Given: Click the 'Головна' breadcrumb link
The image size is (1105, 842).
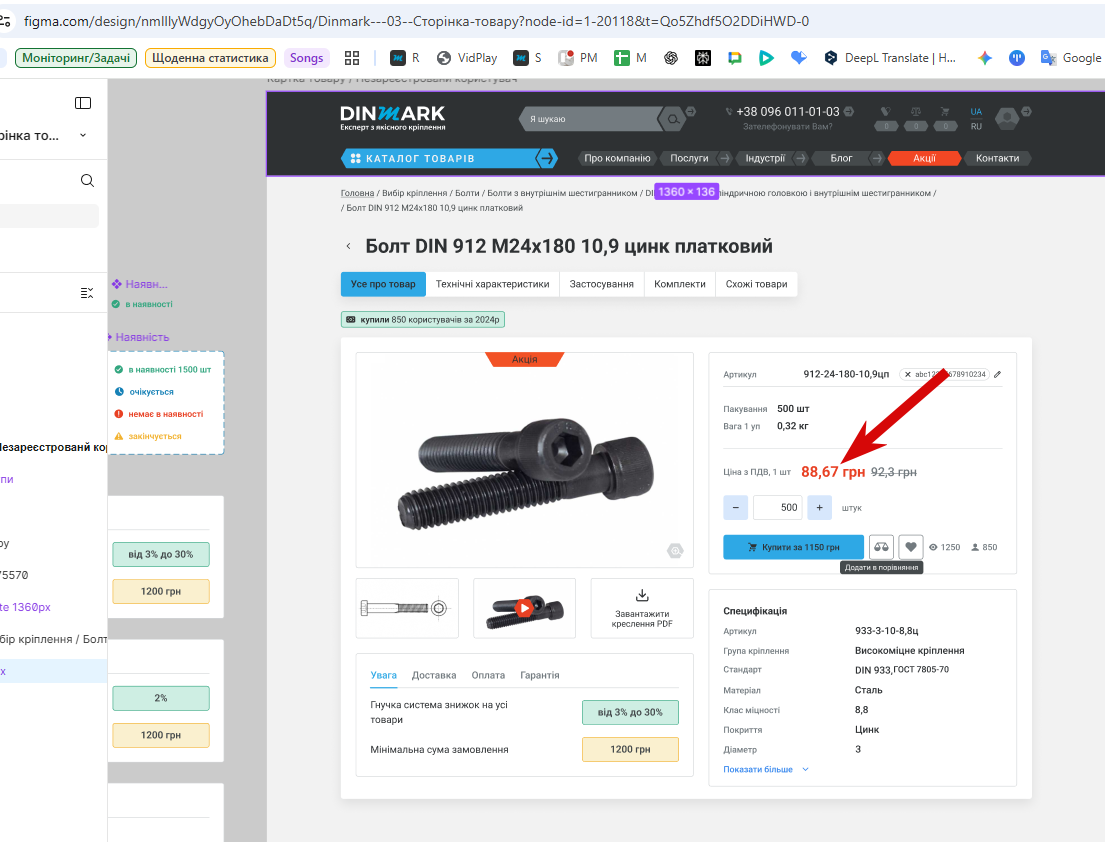Looking at the screenshot, I should [357, 193].
